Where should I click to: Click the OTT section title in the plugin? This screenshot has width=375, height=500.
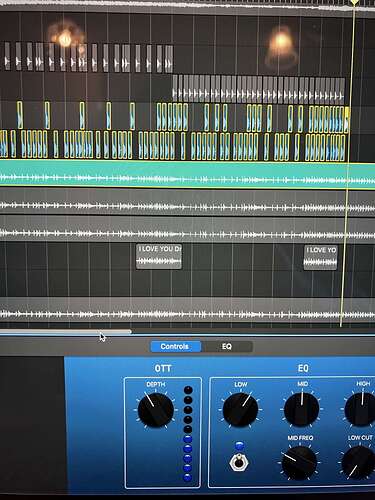pyautogui.click(x=163, y=369)
